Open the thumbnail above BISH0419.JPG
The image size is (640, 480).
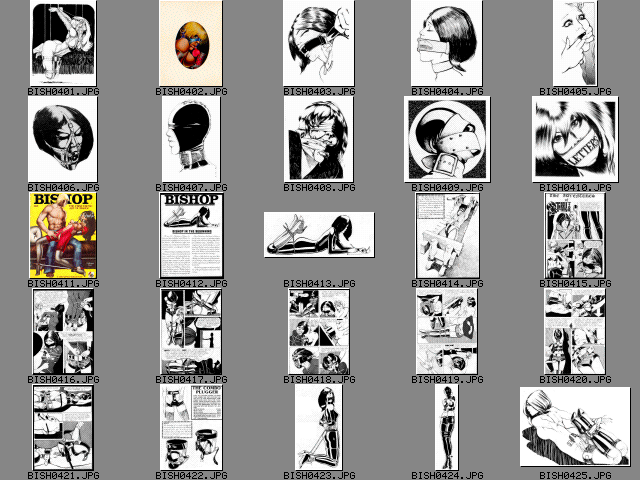447,331
